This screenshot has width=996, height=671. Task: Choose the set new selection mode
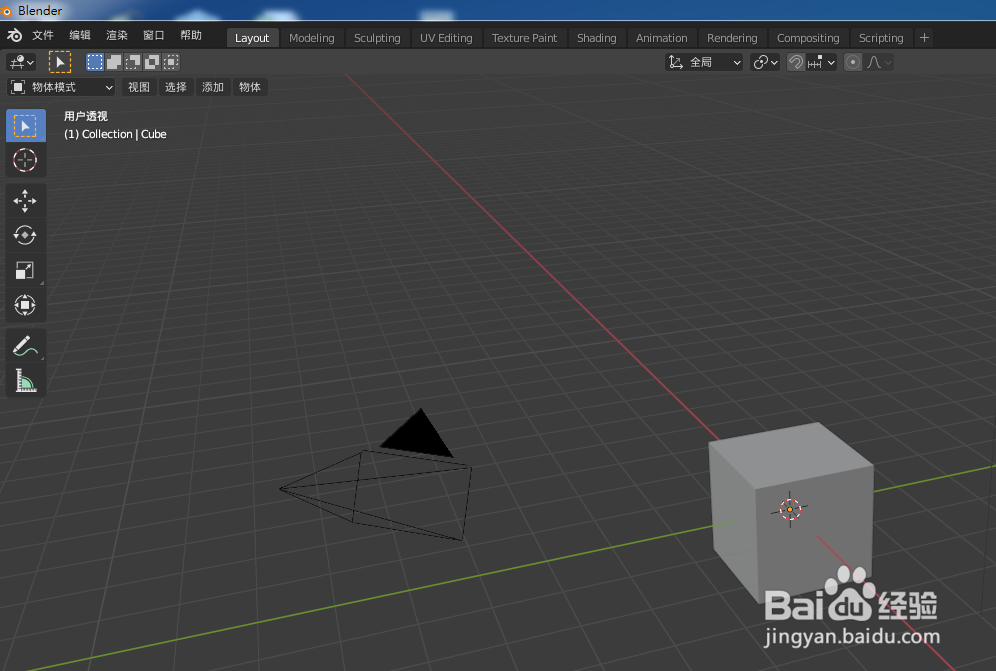pos(95,62)
